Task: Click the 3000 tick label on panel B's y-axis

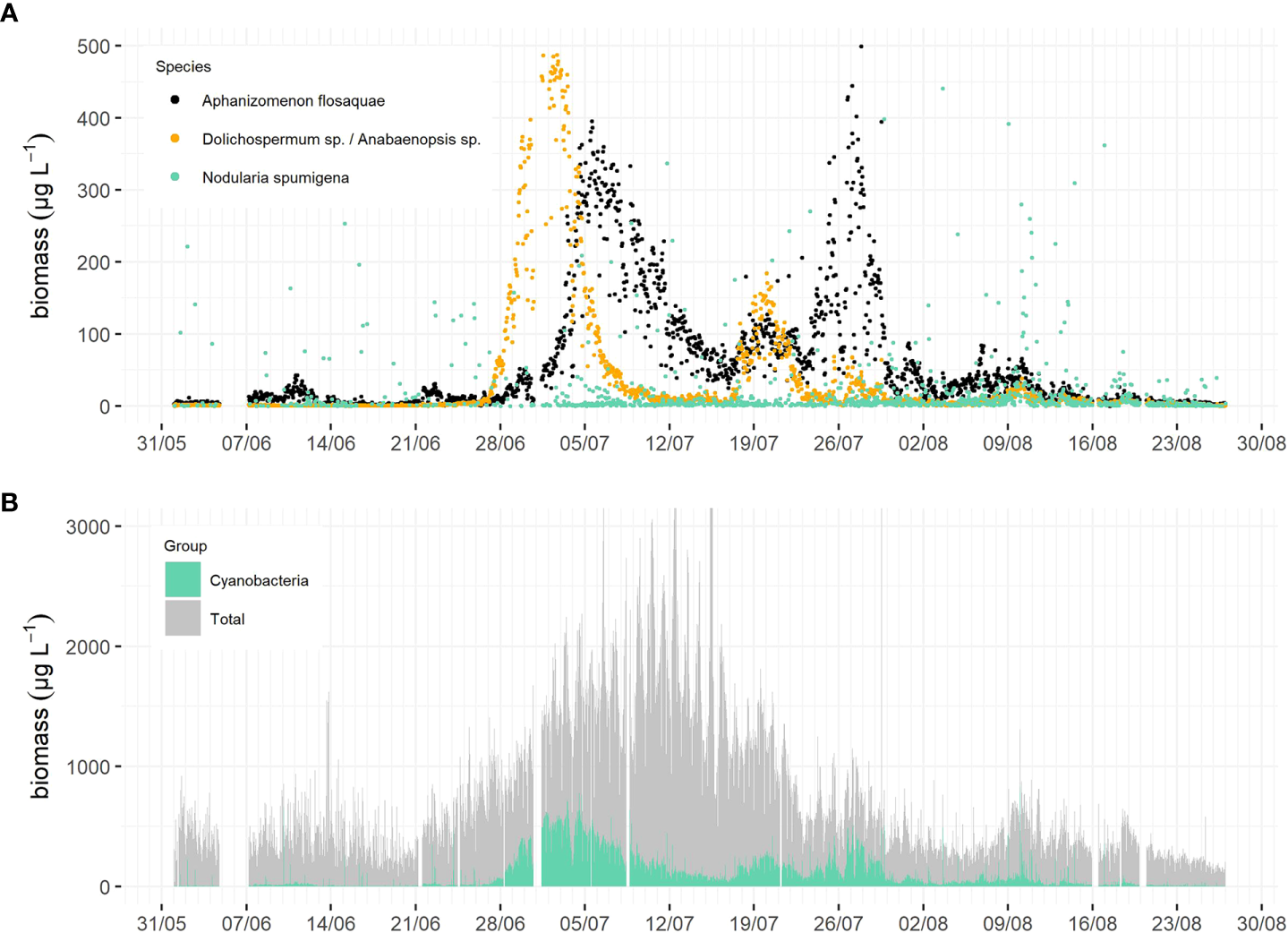Action: pyautogui.click(x=88, y=527)
